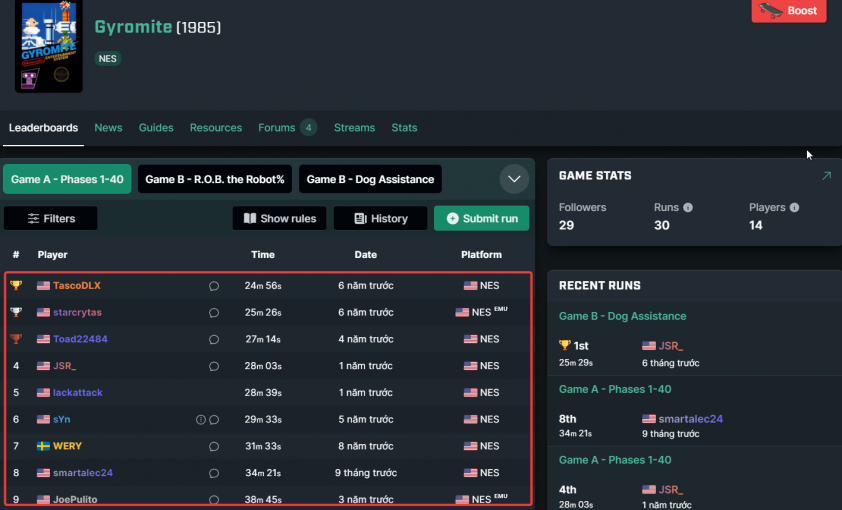
Task: Open starcrytas's player profile
Action: pyautogui.click(x=77, y=312)
